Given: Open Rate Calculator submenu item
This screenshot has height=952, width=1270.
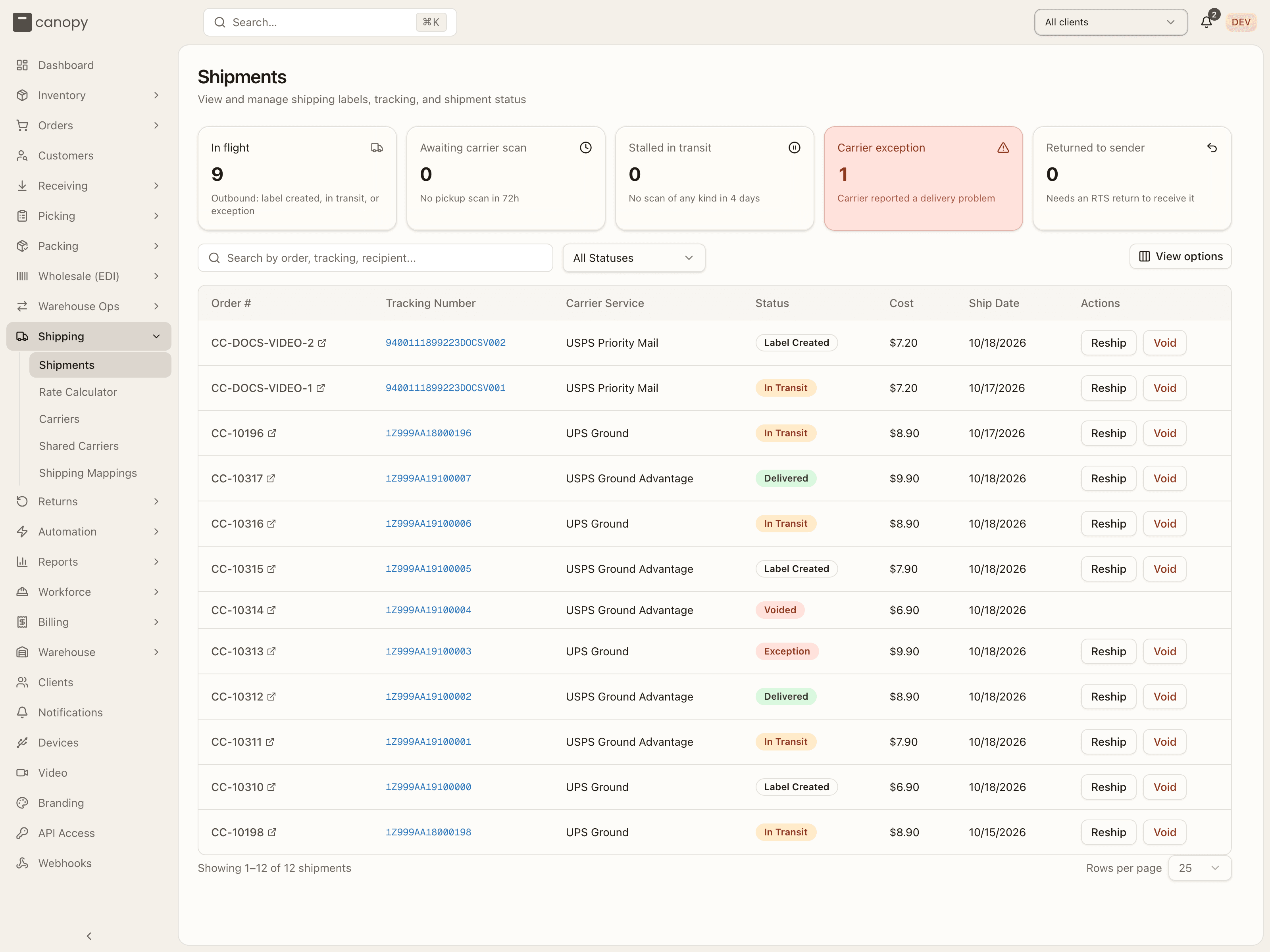Looking at the screenshot, I should 100,392.
